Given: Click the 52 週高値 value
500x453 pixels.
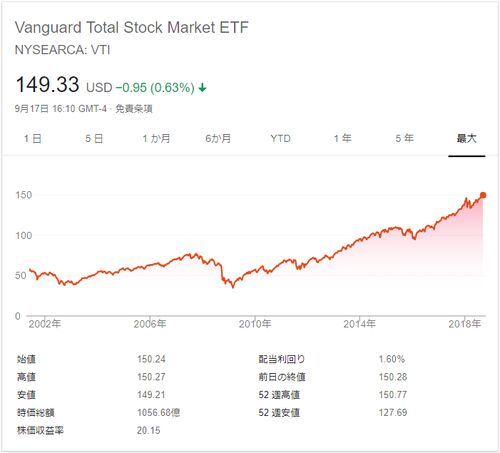Looking at the screenshot, I should pos(393,395).
